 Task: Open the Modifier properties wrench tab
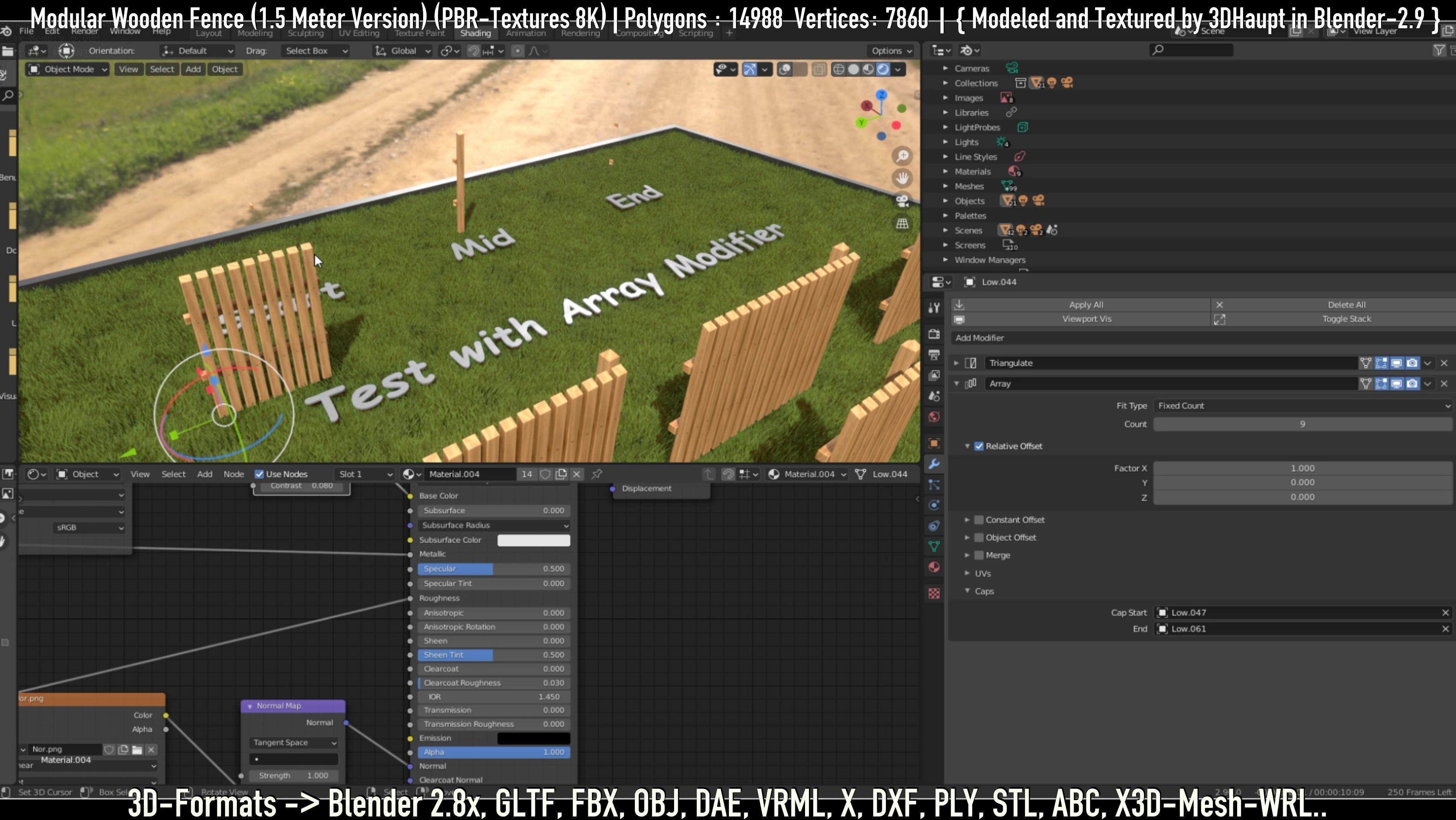[934, 464]
